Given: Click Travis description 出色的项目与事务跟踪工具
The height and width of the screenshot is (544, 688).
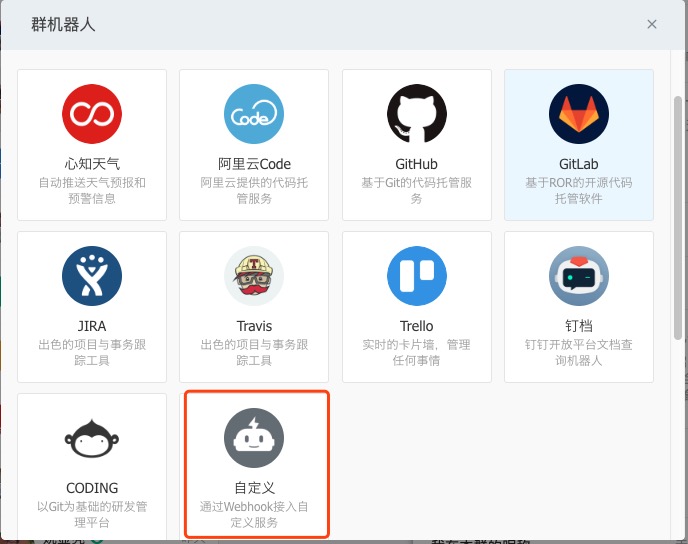Looking at the screenshot, I should tap(254, 352).
